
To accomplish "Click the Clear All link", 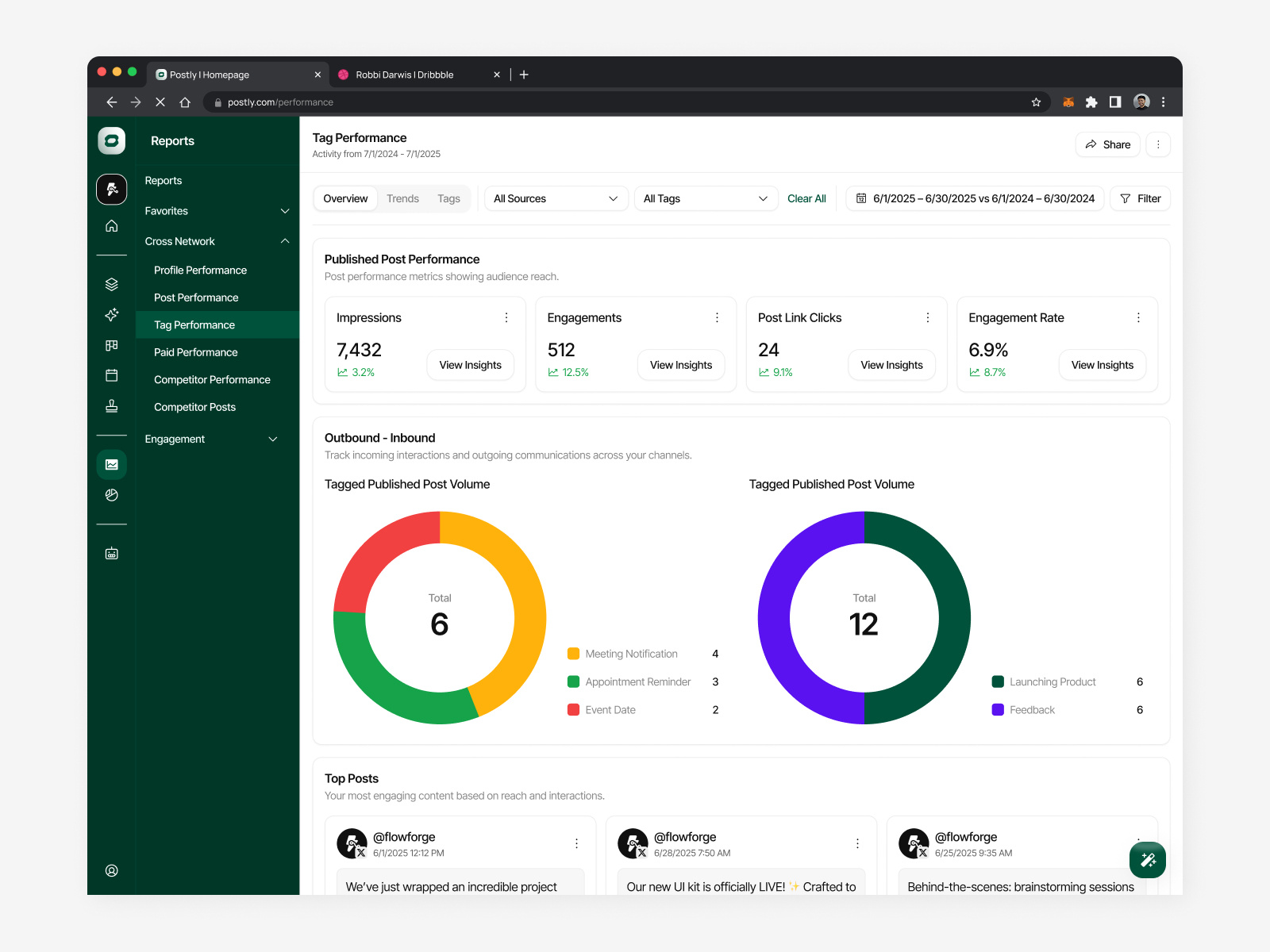I will pyautogui.click(x=806, y=198).
